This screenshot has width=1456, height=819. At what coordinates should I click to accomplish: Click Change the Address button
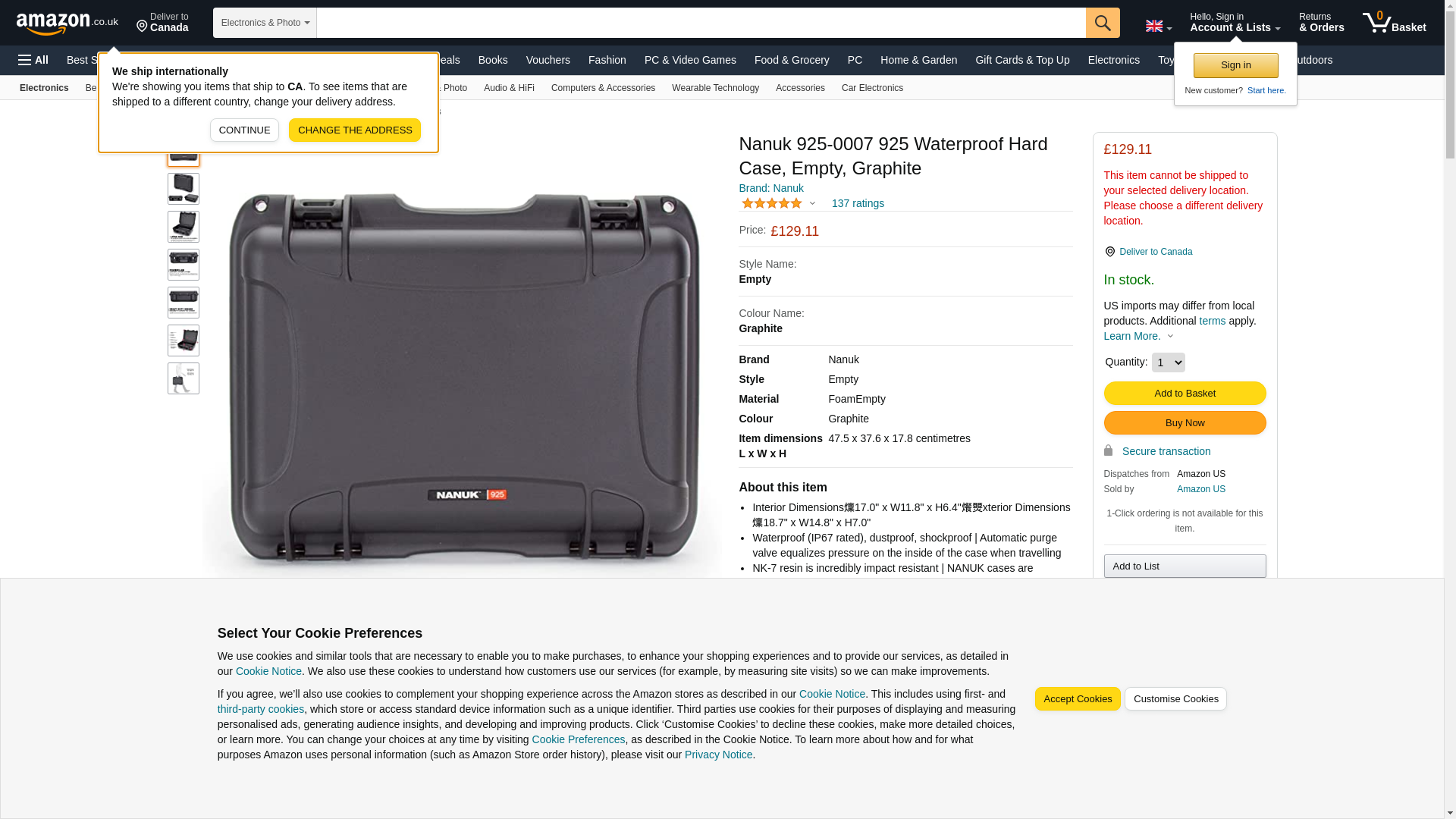(355, 130)
